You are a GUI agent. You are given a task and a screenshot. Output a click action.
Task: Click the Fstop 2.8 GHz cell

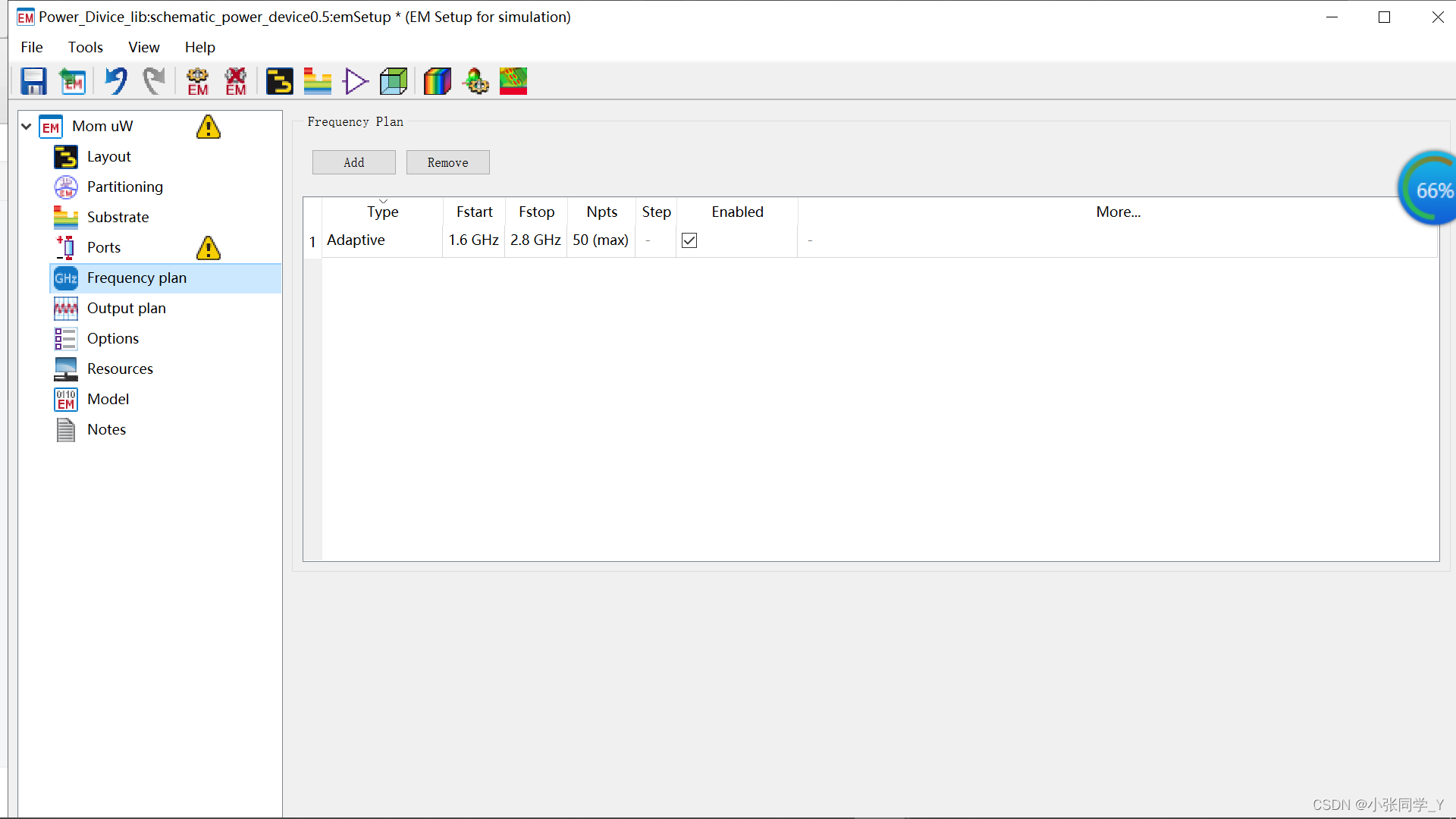point(535,240)
